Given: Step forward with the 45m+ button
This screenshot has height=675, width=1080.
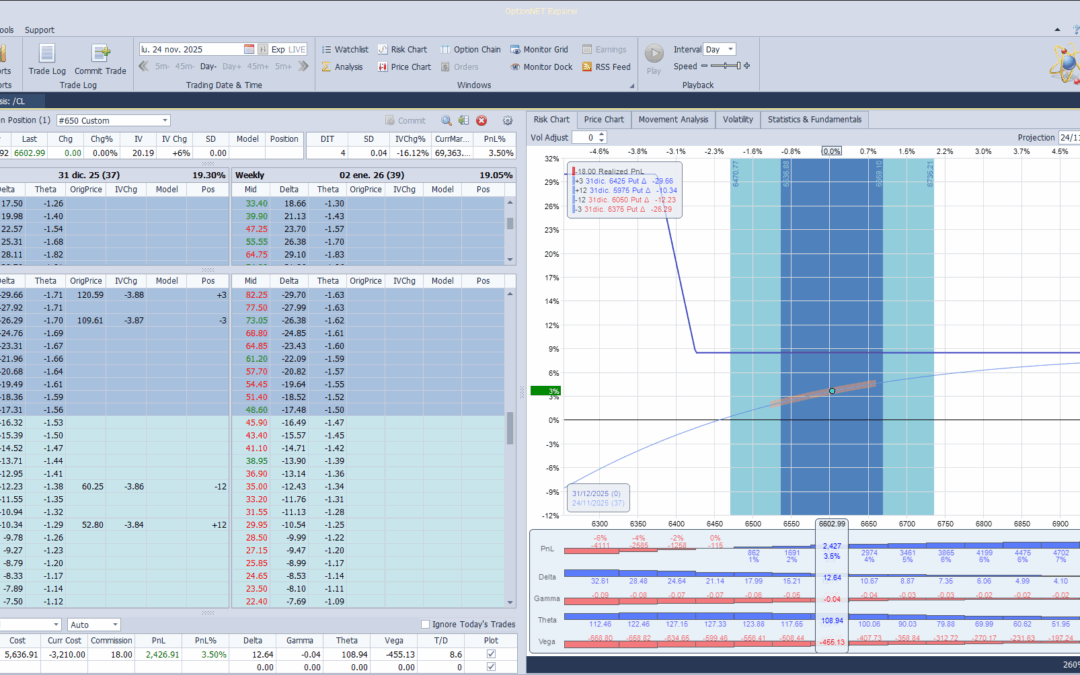Looking at the screenshot, I should pos(258,67).
